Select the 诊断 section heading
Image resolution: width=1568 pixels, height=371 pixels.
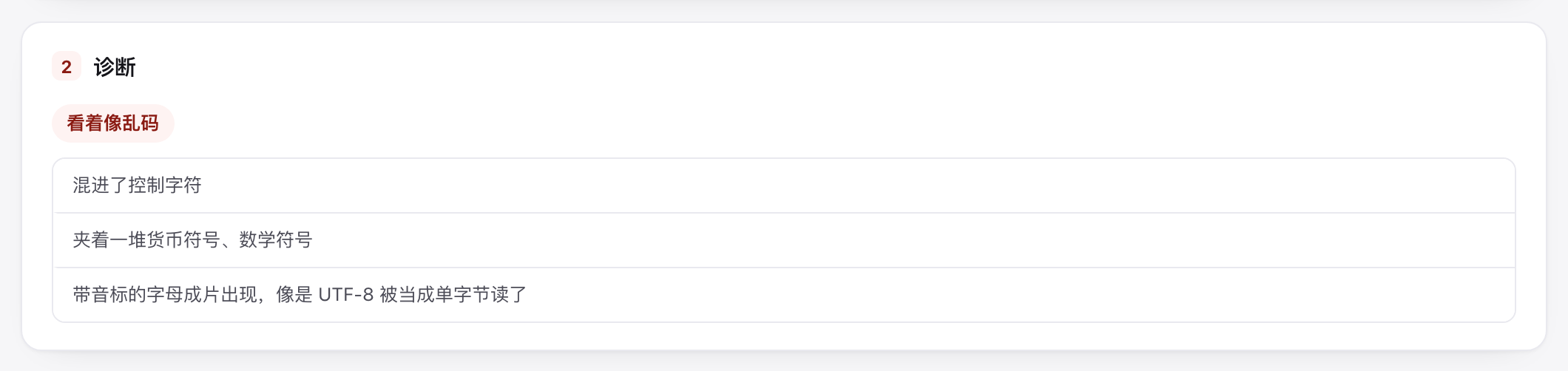click(115, 67)
